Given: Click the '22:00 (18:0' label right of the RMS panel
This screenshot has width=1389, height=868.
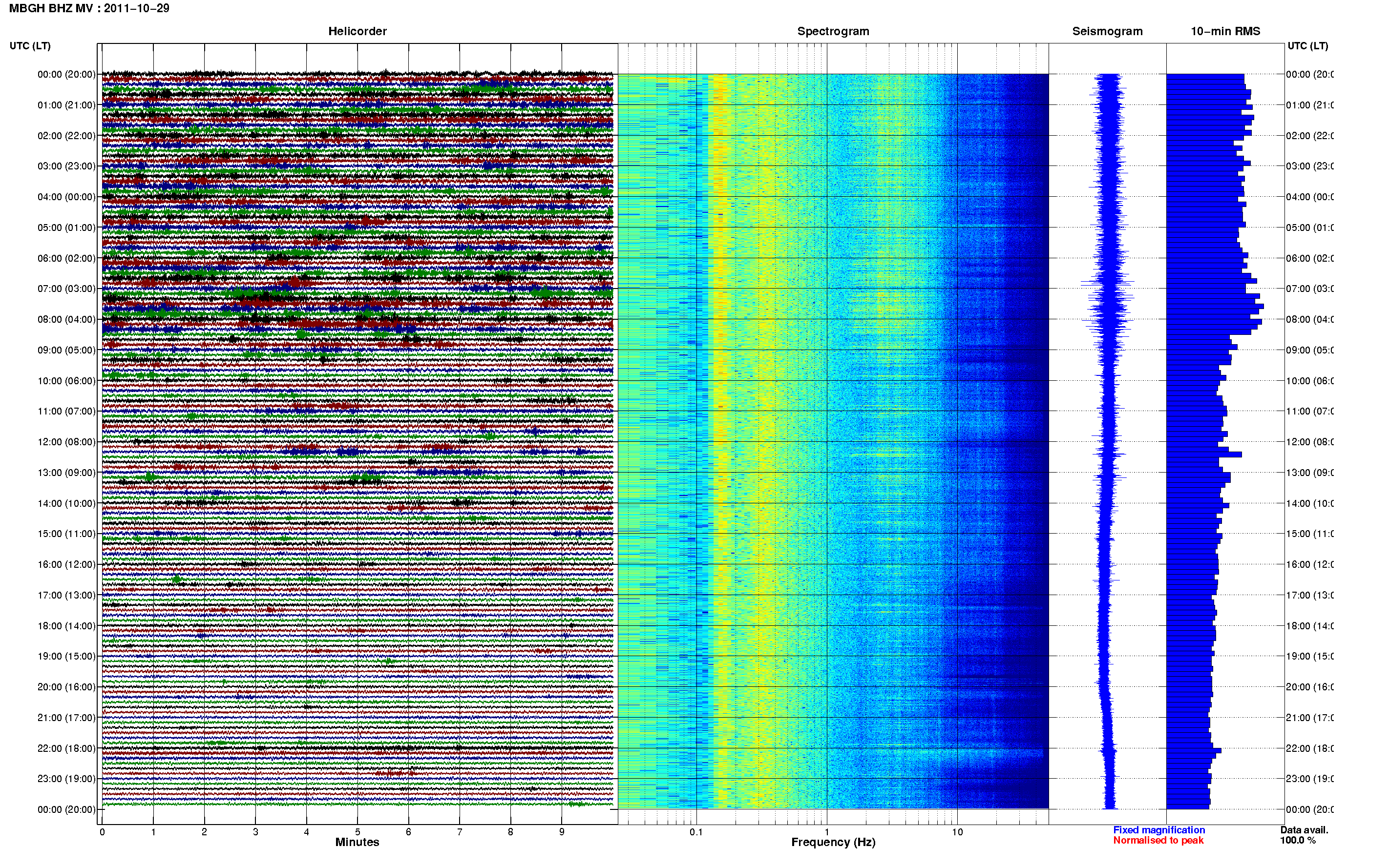Looking at the screenshot, I should (x=1310, y=748).
